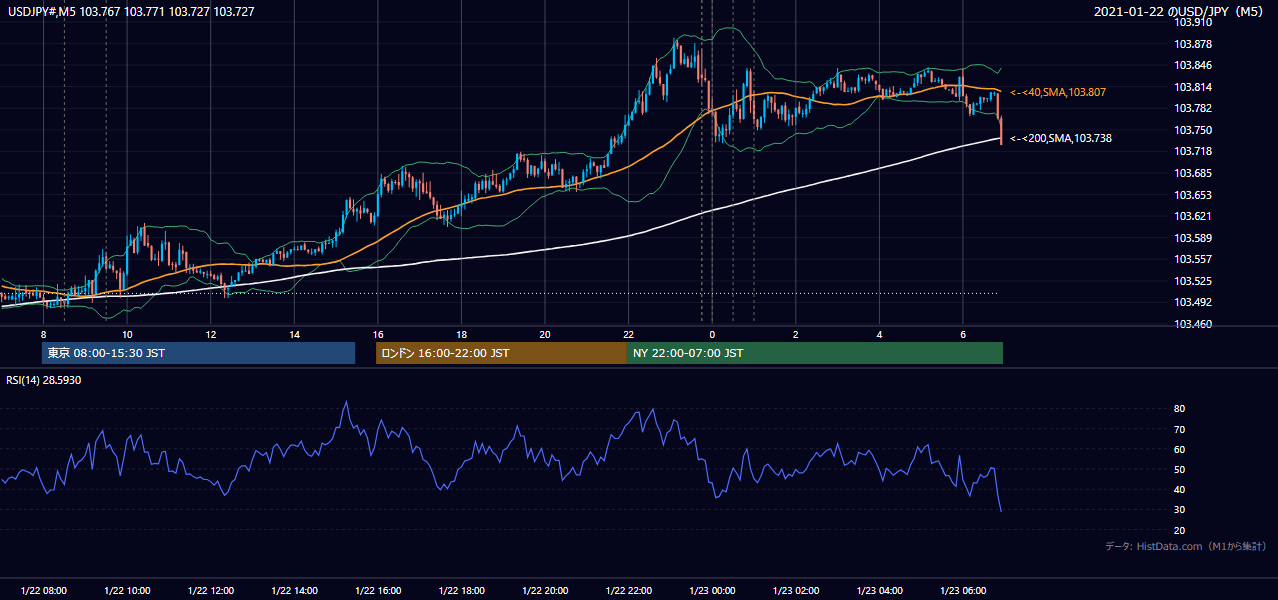Screen dimensions: 1278x600
Task: Click price axis label 103.878
Action: (x=1192, y=44)
